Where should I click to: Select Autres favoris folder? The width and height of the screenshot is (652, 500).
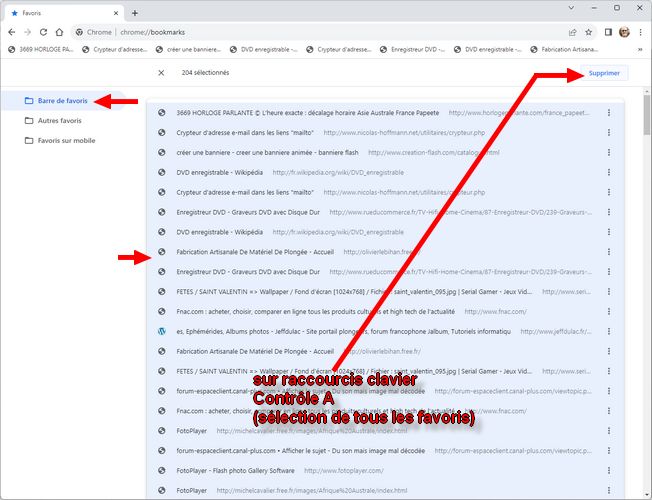[59, 121]
